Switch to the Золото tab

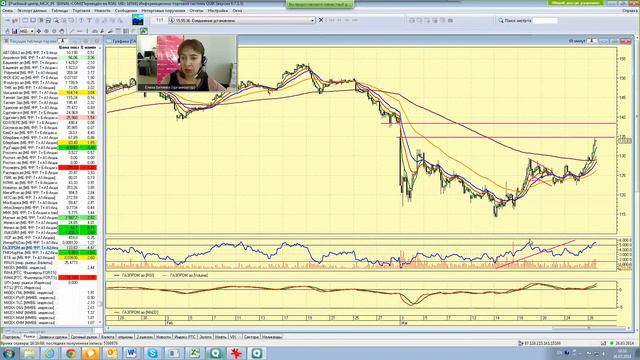point(206,337)
